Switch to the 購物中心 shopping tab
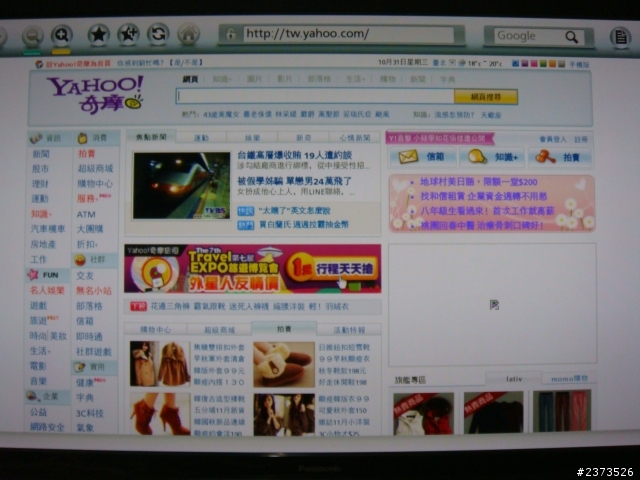This screenshot has height=480, width=640. pos(156,329)
